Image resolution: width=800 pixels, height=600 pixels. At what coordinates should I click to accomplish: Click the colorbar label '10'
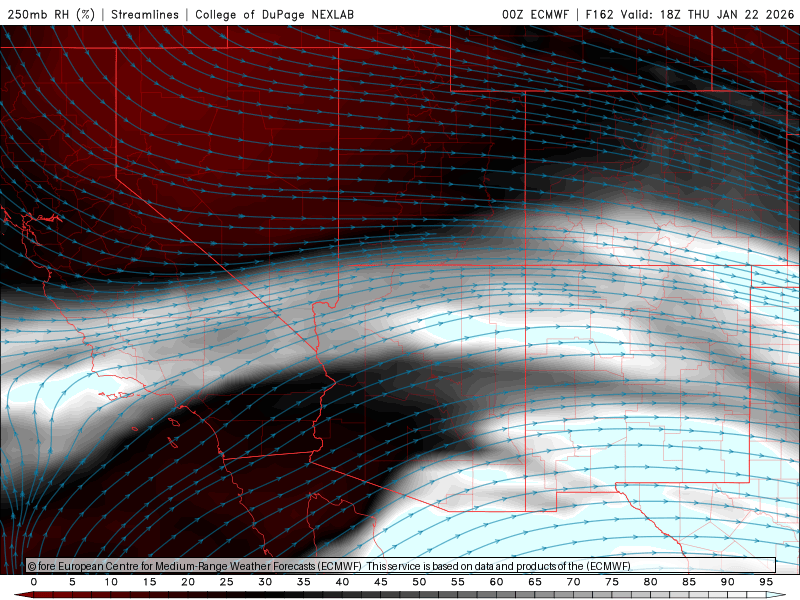[111, 582]
